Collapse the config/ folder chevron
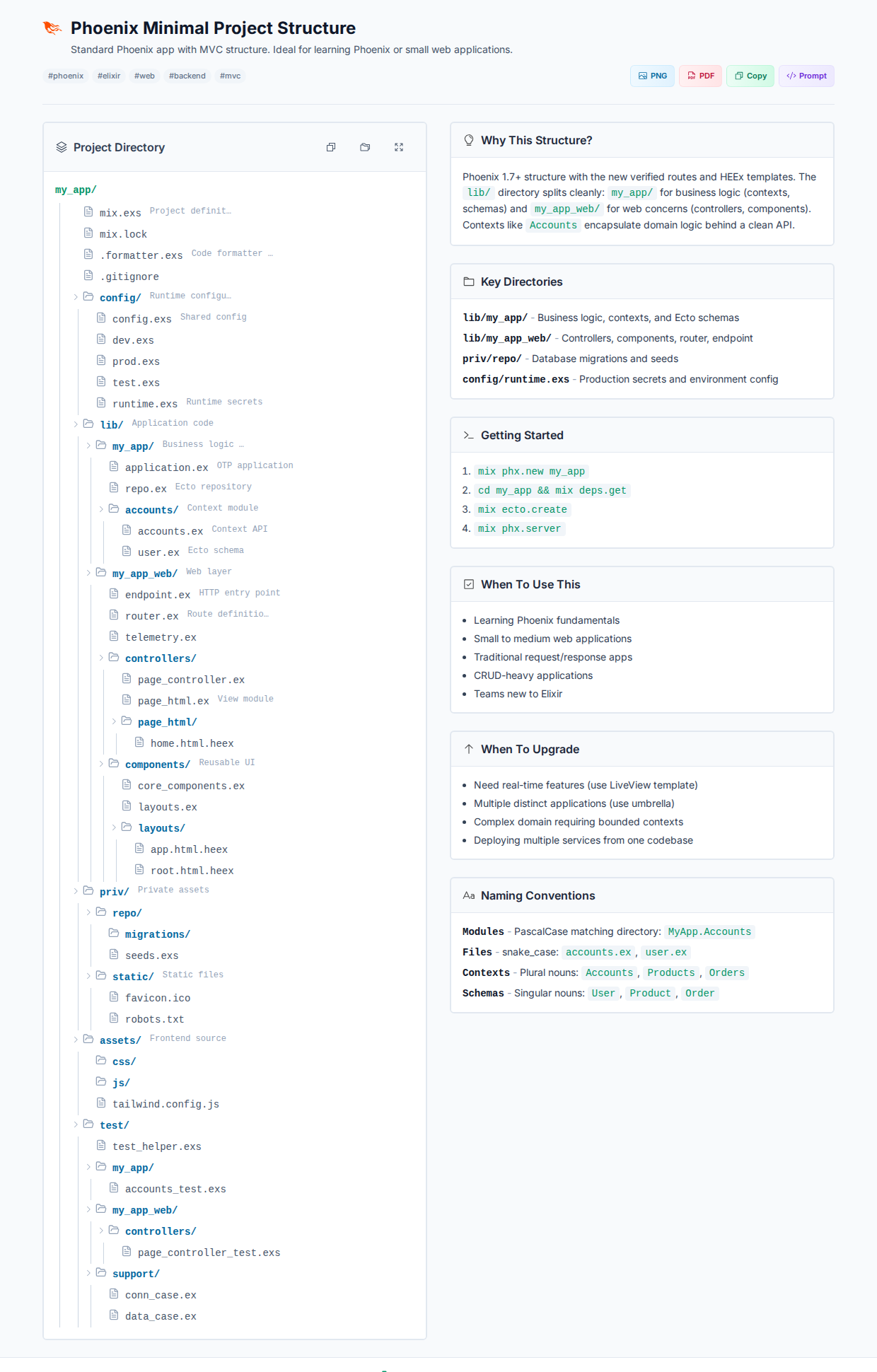 coord(76,297)
